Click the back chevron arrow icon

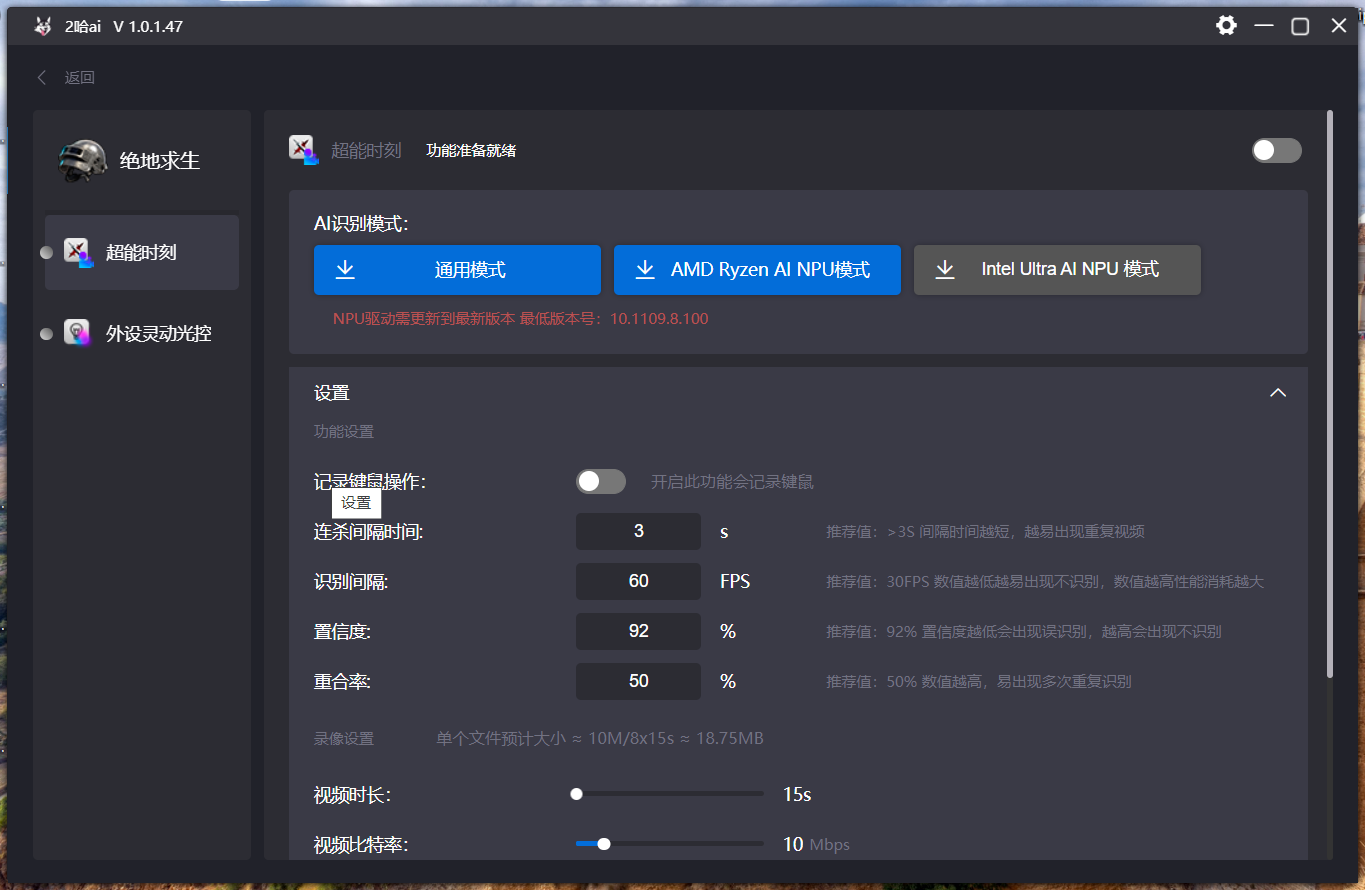[x=42, y=77]
